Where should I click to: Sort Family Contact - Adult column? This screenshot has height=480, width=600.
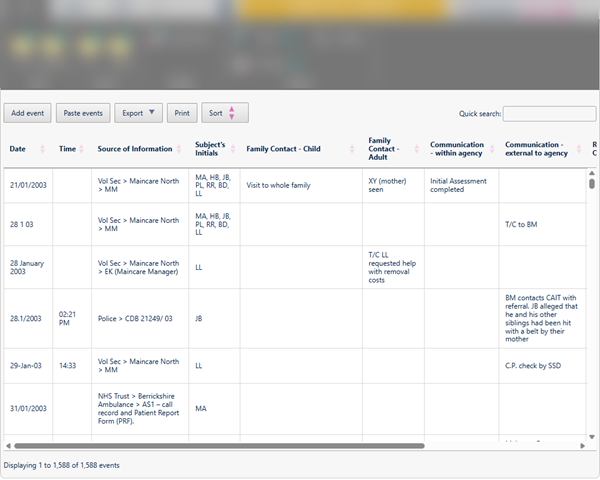[417, 149]
